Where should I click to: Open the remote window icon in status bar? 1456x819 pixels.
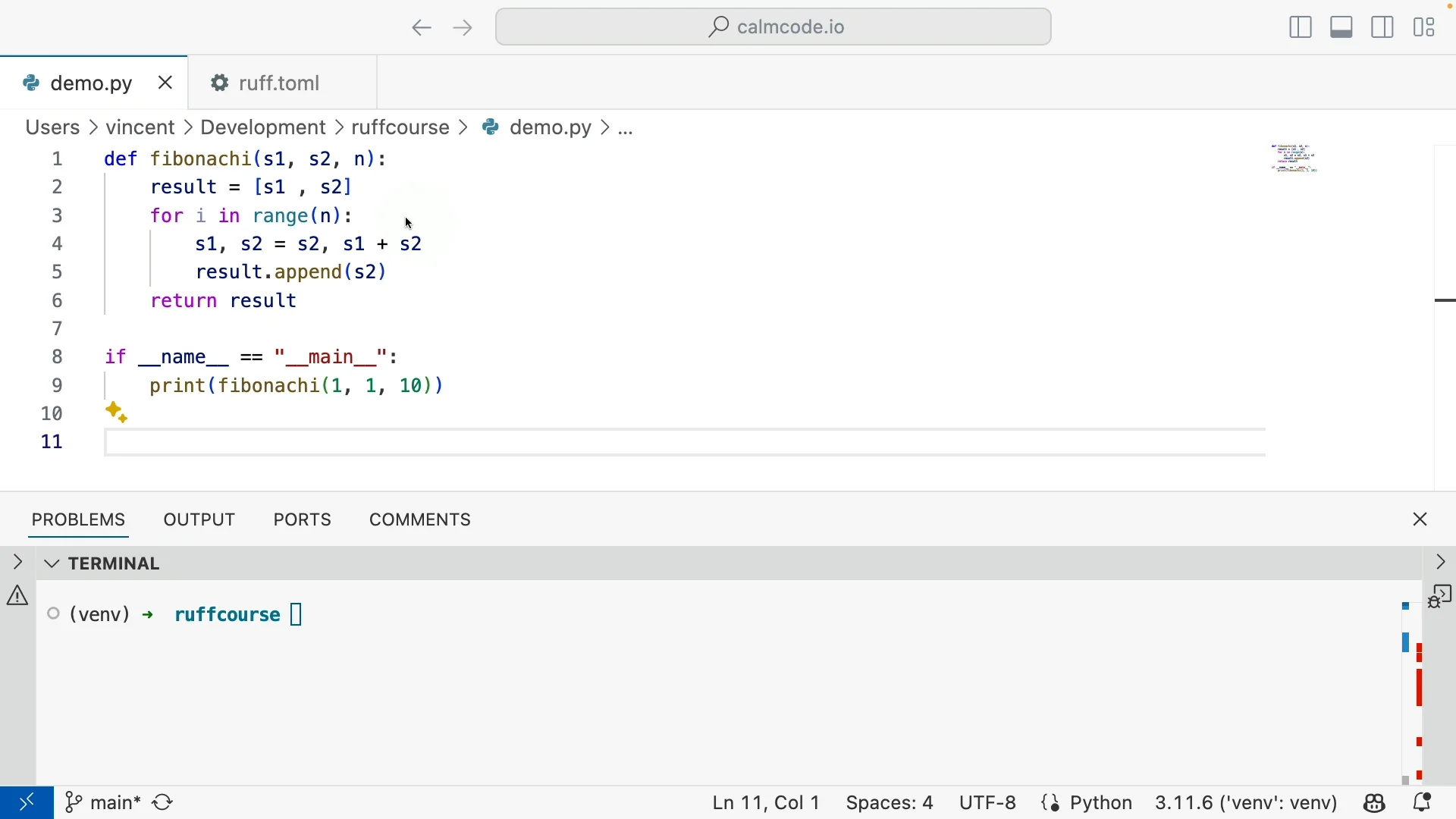click(x=27, y=802)
